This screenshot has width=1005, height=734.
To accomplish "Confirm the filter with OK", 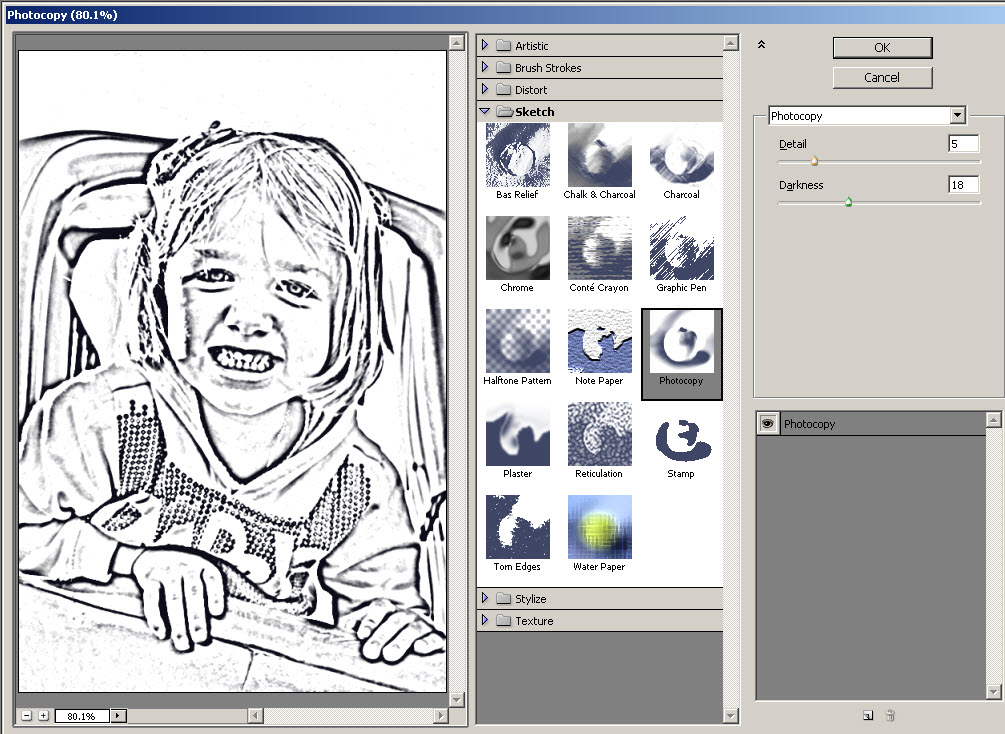I will point(881,47).
